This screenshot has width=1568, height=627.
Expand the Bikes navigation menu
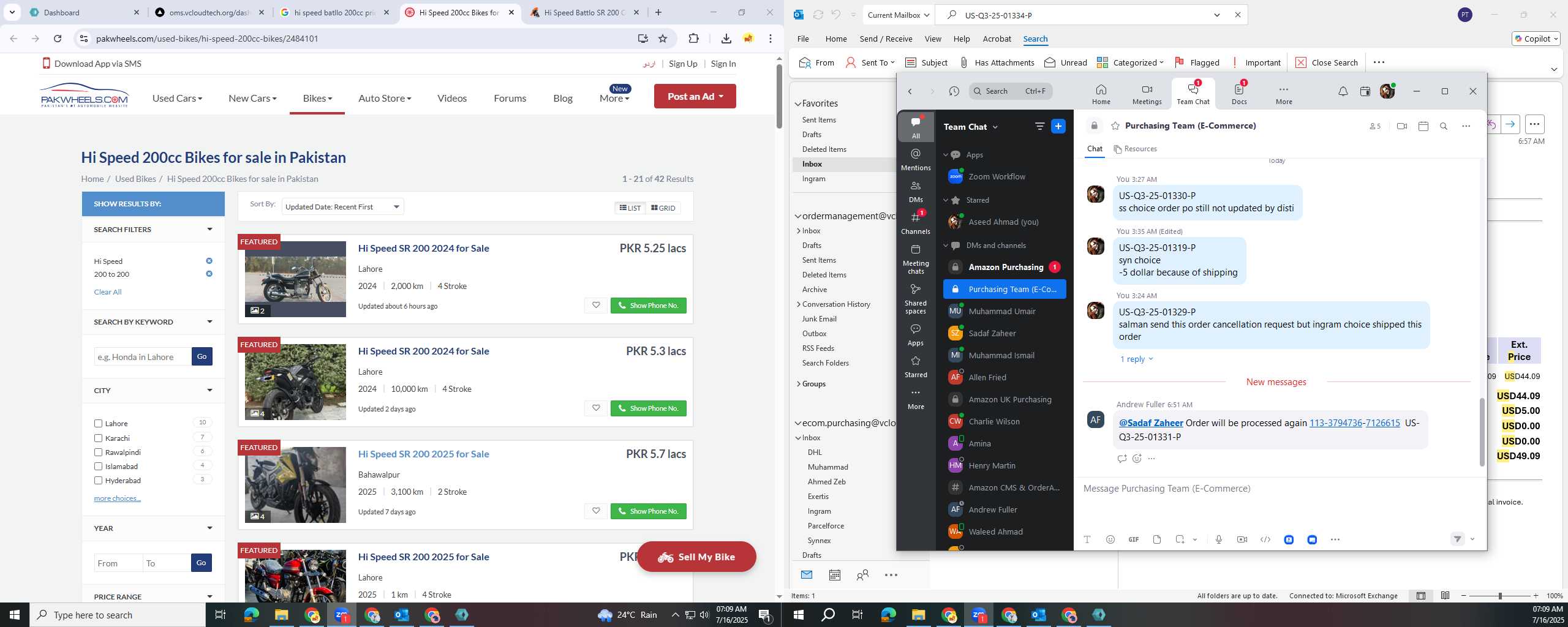point(317,98)
